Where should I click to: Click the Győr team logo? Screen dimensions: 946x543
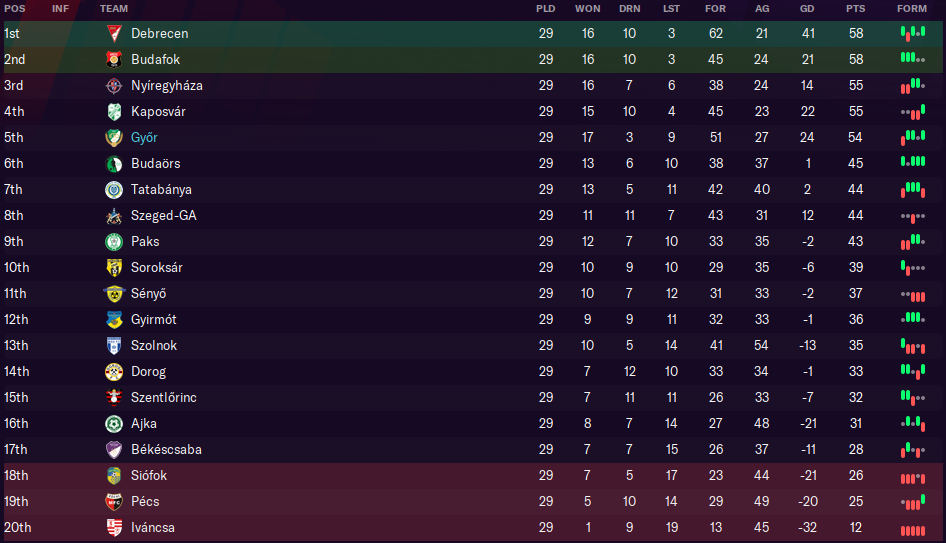pyautogui.click(x=114, y=137)
